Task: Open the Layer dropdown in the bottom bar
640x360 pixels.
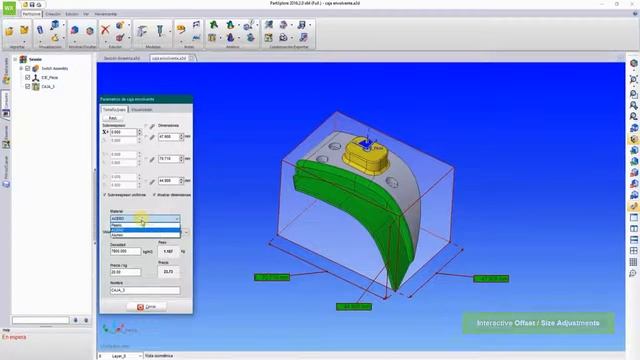Action: 140,356
